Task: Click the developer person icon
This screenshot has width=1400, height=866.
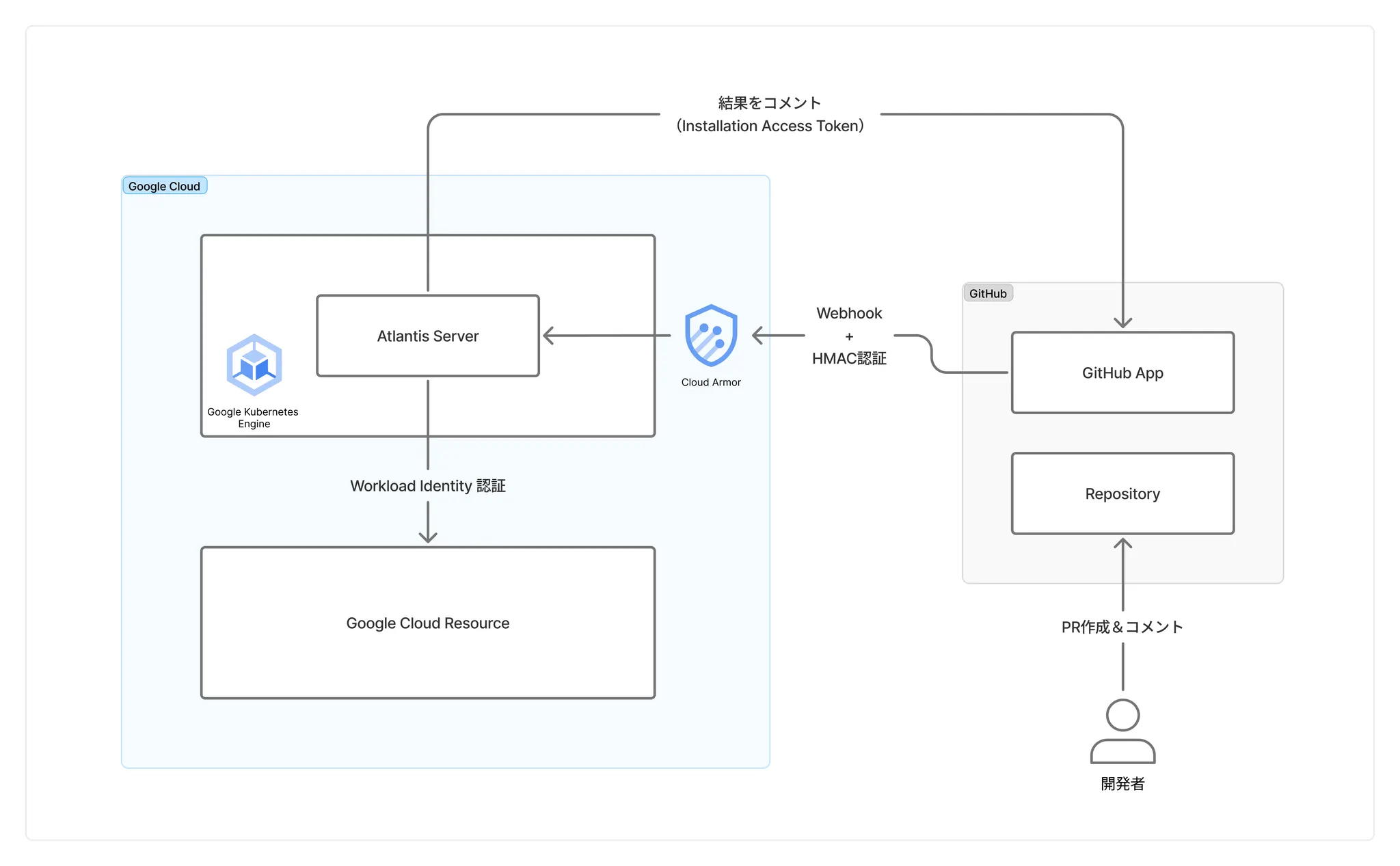Action: click(x=1122, y=731)
